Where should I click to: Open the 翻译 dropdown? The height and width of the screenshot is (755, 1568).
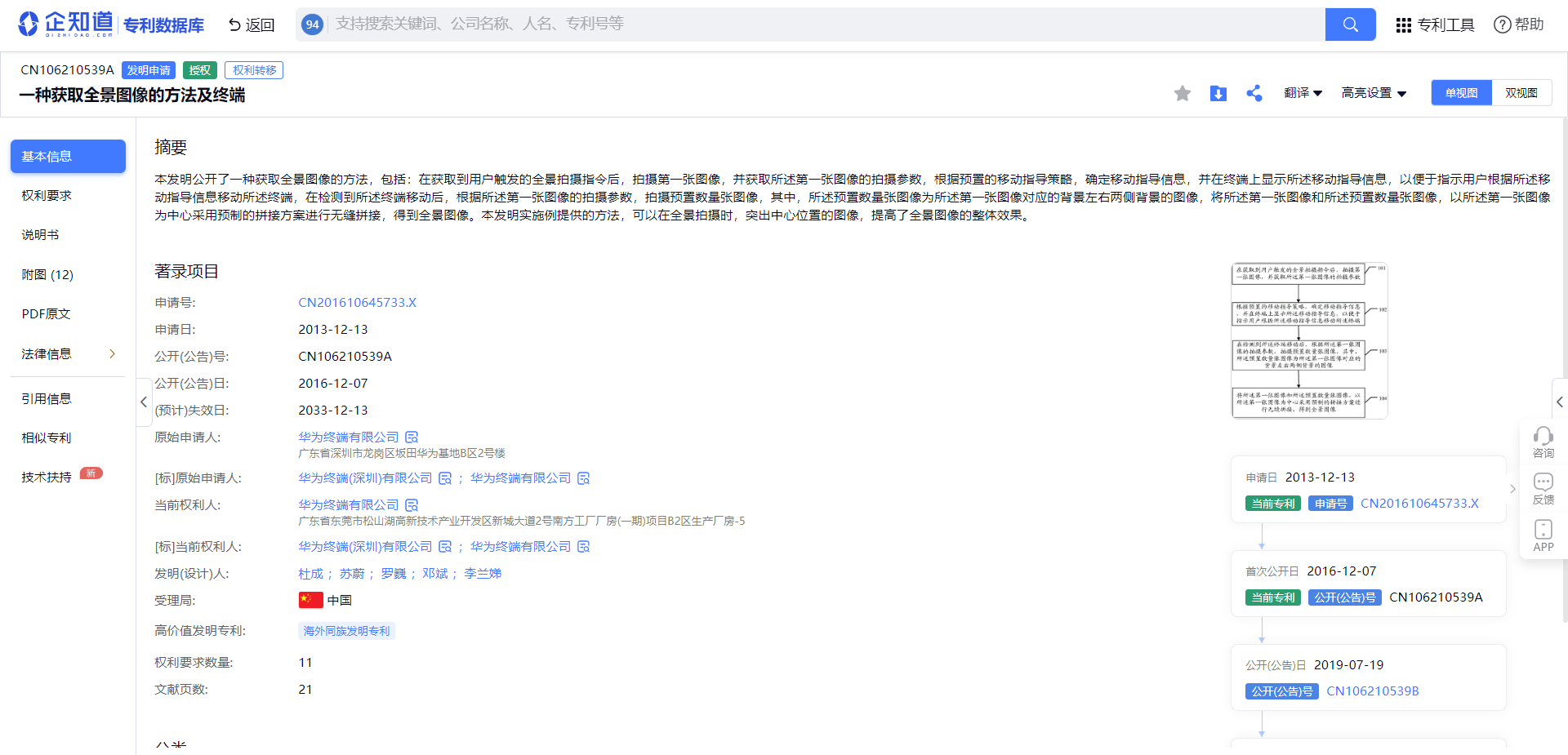click(1303, 93)
